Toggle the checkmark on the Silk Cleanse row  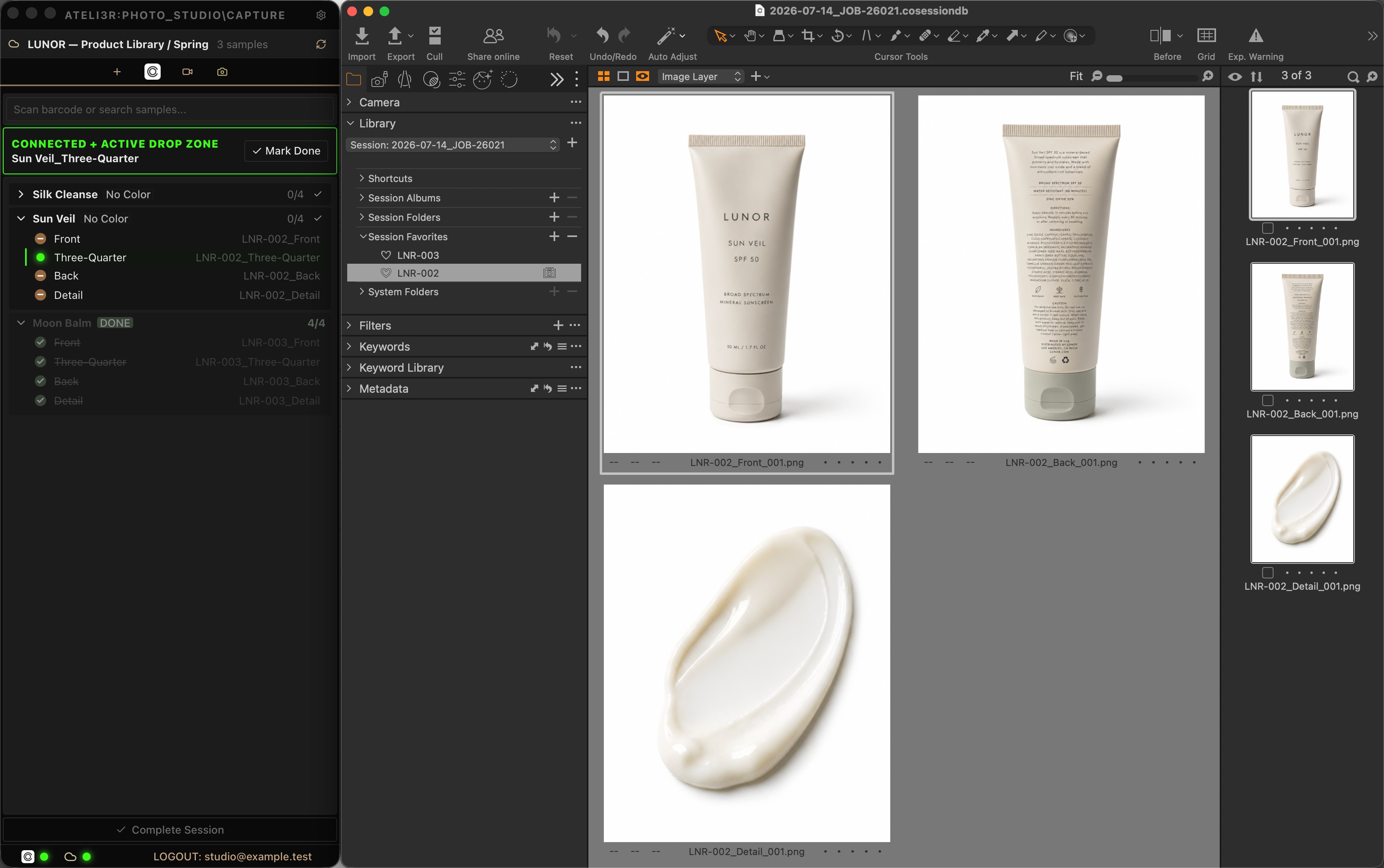tap(318, 194)
